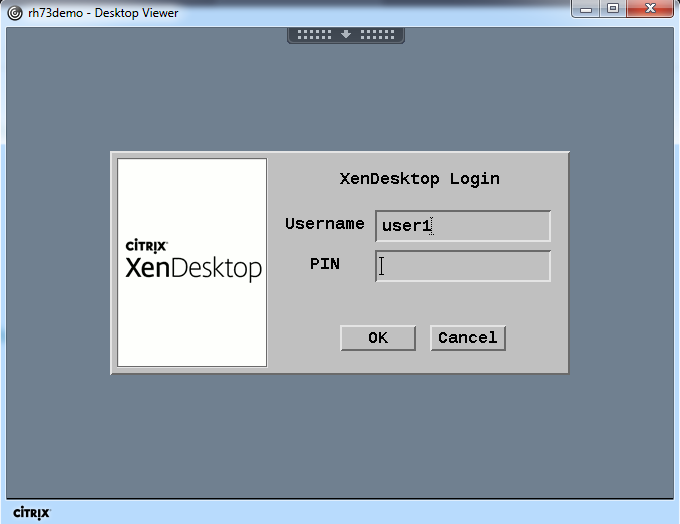680x524 pixels.
Task: Click the 'XenDesktop Login' heading text
Action: pos(419,179)
